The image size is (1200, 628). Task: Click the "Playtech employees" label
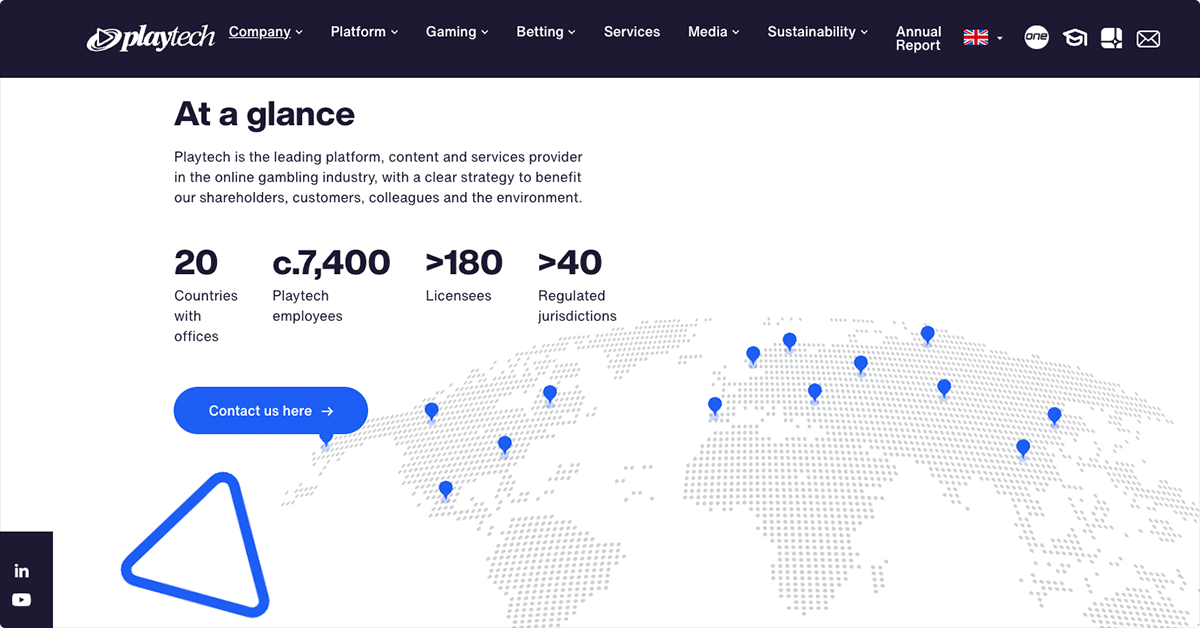307,306
